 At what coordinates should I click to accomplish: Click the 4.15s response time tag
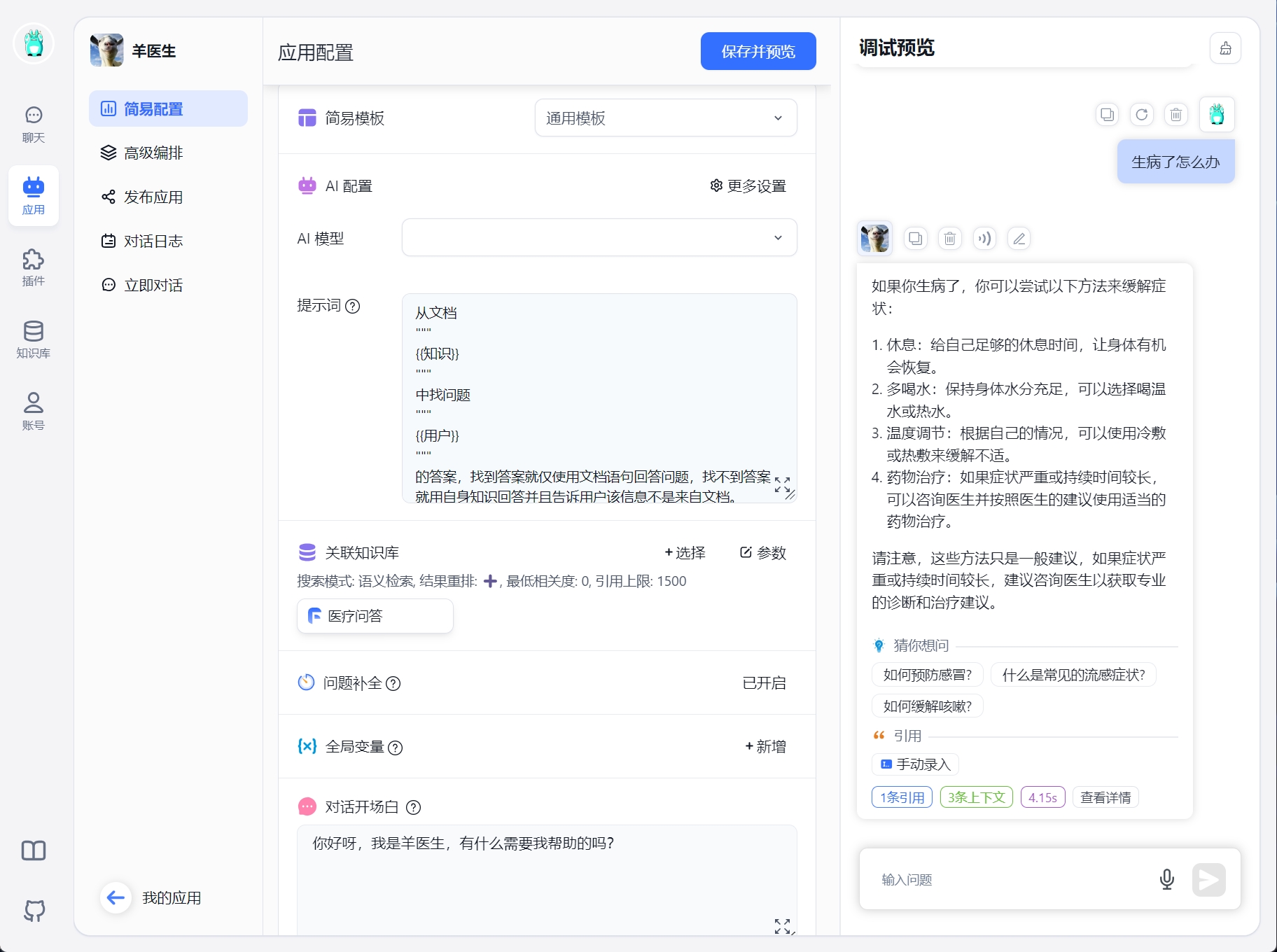tap(1042, 797)
